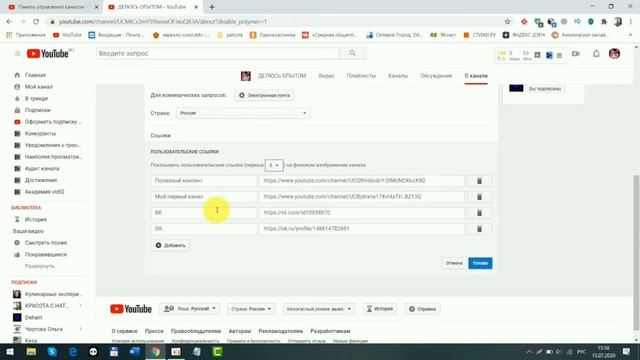Open the О сервисе footer link

[x=124, y=331]
